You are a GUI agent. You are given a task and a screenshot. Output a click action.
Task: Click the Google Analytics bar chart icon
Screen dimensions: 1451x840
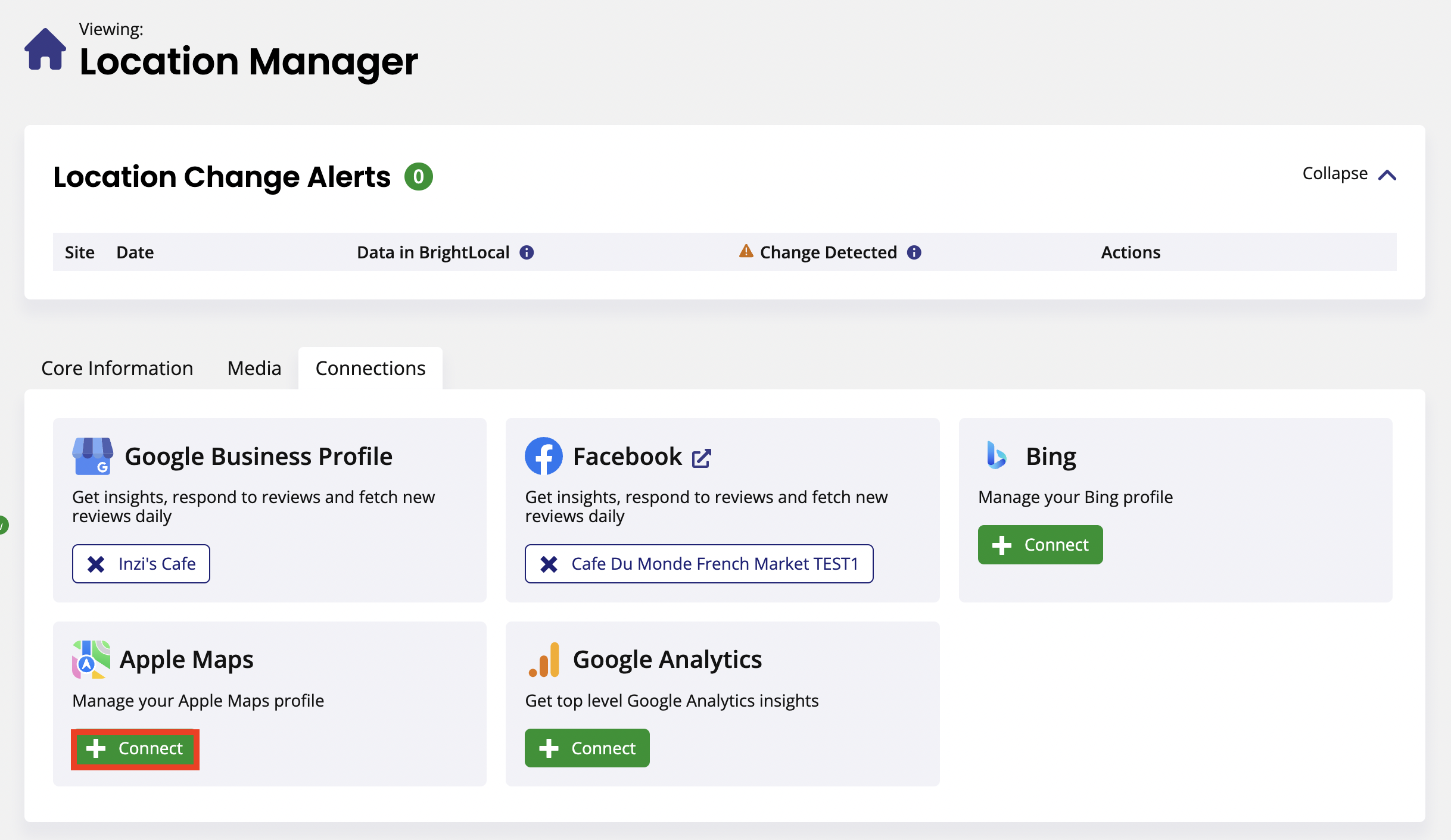[x=544, y=660]
